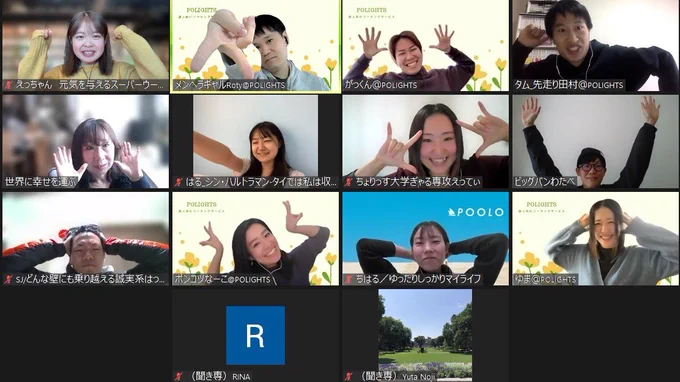This screenshot has height=382, width=680.
Task: Click the name label タム_先走り田村@POLIGHTS
Action: 569,85
